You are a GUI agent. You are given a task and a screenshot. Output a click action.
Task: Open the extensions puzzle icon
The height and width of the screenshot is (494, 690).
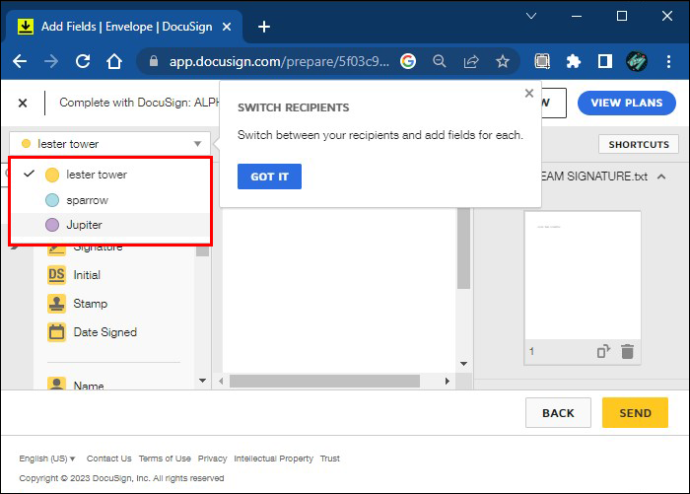pos(573,61)
